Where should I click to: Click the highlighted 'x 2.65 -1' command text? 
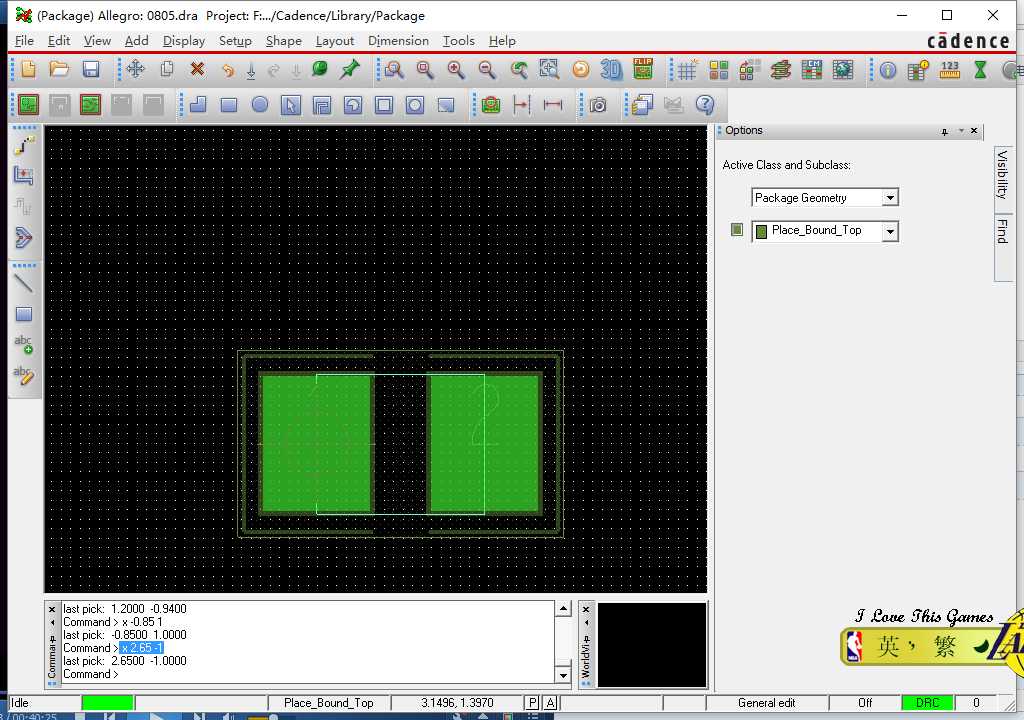[x=142, y=648]
